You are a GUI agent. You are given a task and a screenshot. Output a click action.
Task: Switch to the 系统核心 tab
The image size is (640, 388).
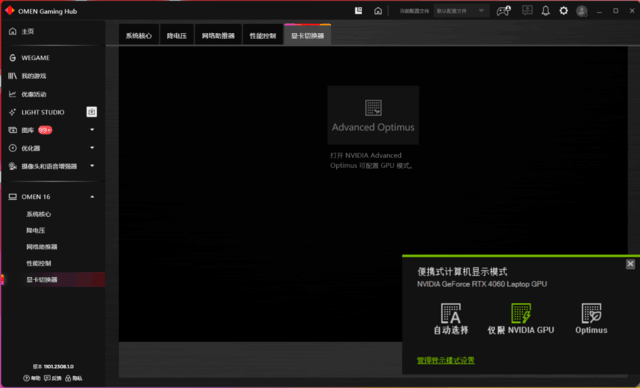[139, 35]
